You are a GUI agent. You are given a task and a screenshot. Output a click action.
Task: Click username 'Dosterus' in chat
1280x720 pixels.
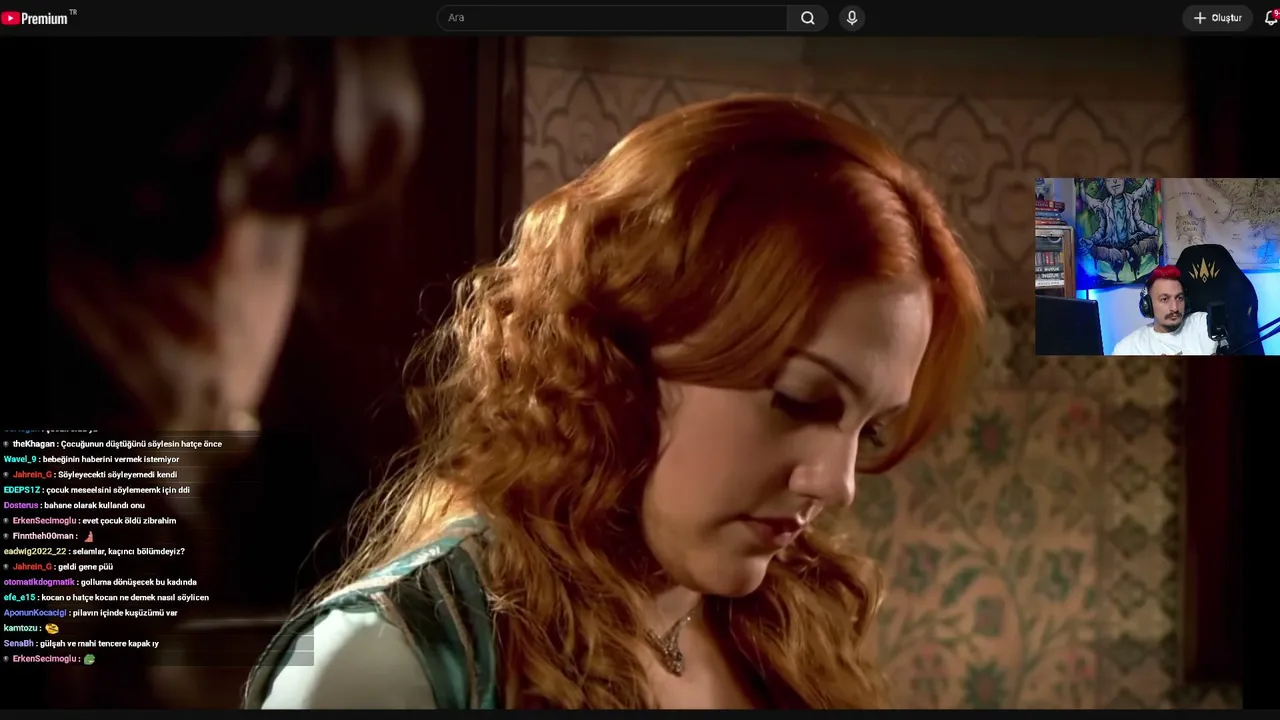click(x=21, y=505)
